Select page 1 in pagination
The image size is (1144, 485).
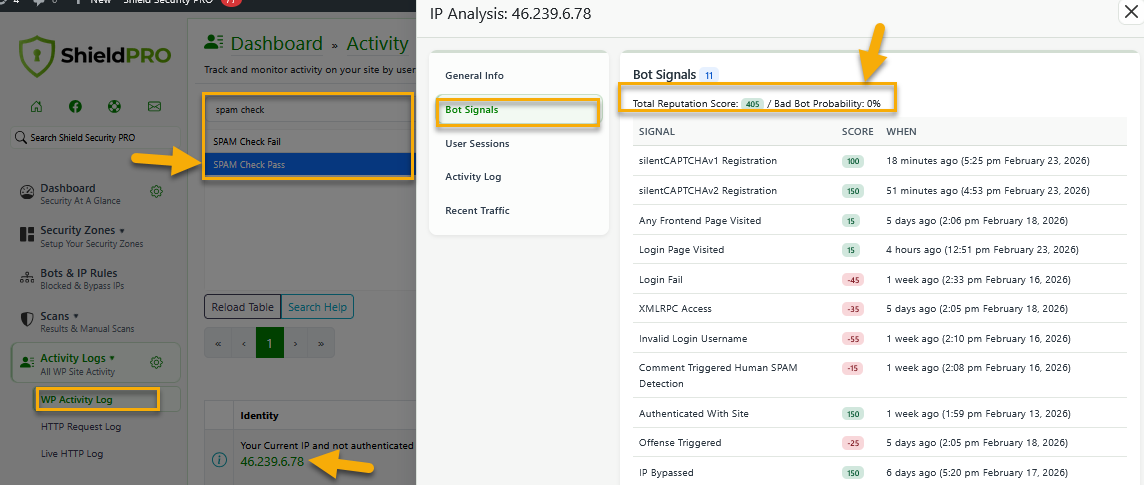point(269,343)
